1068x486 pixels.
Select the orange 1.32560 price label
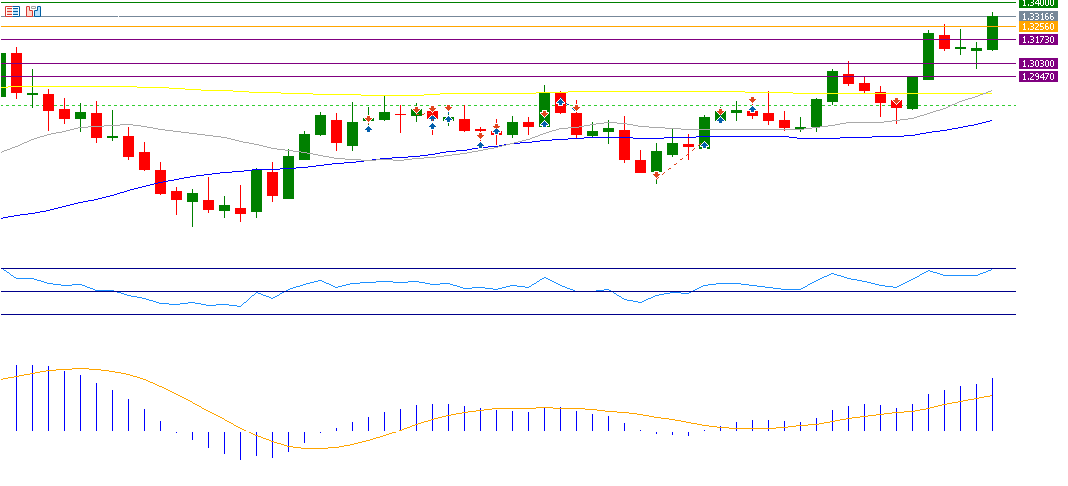pyautogui.click(x=1040, y=27)
